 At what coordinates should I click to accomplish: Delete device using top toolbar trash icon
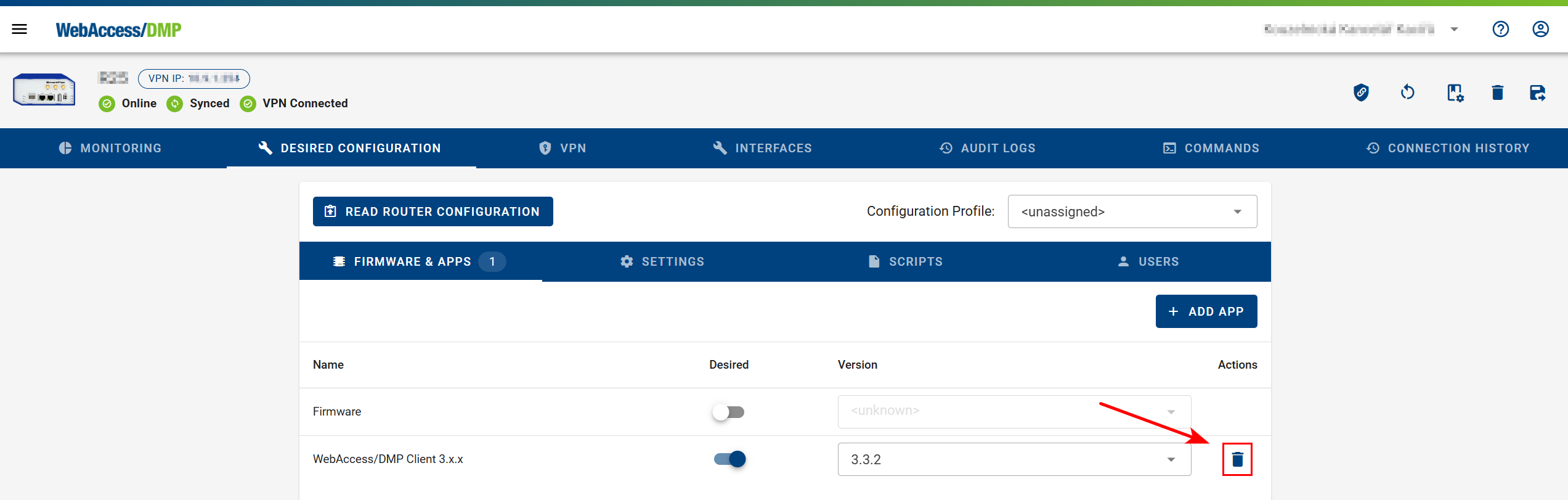pos(1497,92)
